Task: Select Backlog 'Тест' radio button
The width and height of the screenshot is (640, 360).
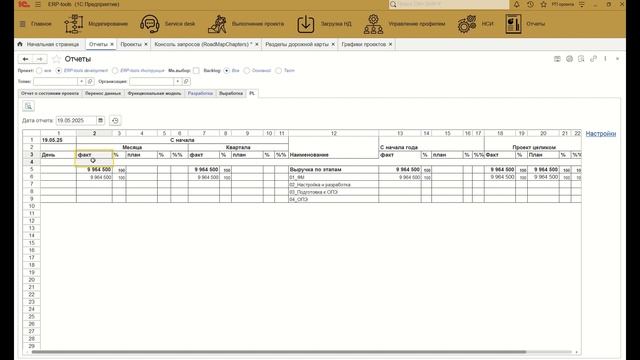Action: tap(278, 71)
